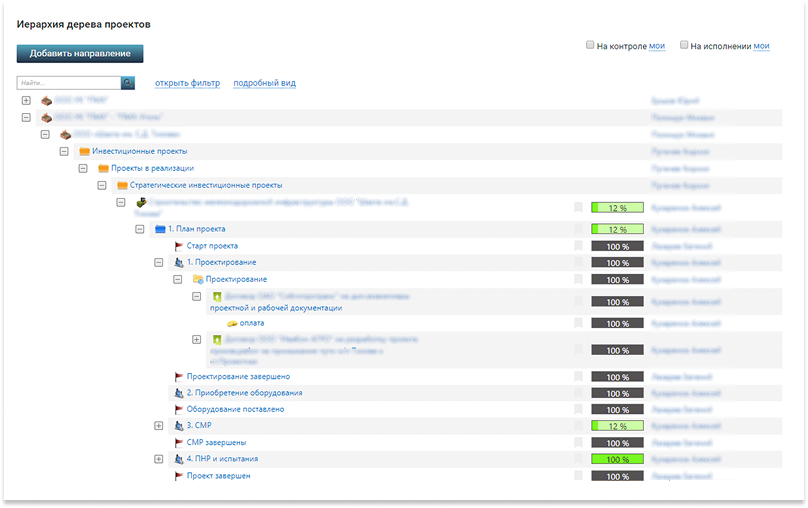This screenshot has height=508, width=808.
Task: Click the stage icon beside 3. СМР
Action: tap(179, 426)
